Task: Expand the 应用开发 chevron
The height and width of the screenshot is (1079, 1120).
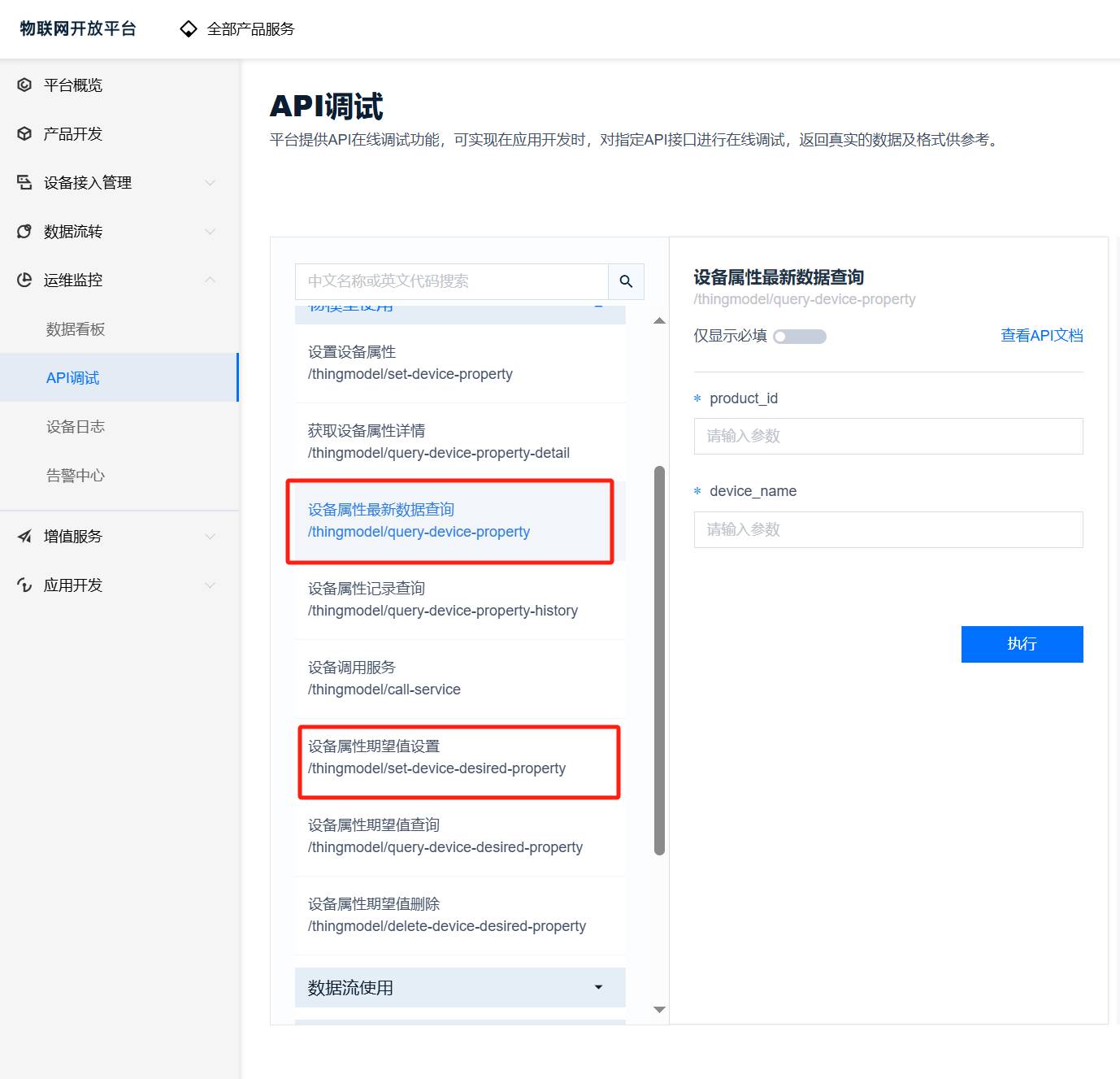Action: tap(211, 585)
